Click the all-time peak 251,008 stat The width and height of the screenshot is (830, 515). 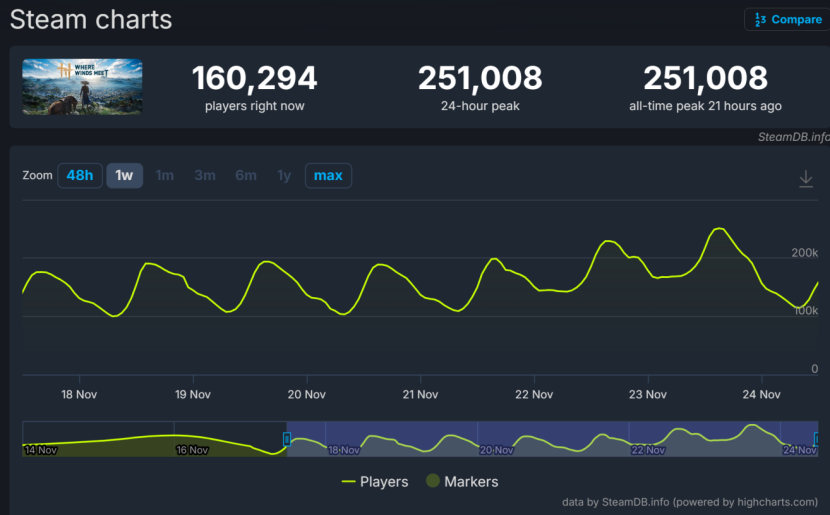point(705,78)
